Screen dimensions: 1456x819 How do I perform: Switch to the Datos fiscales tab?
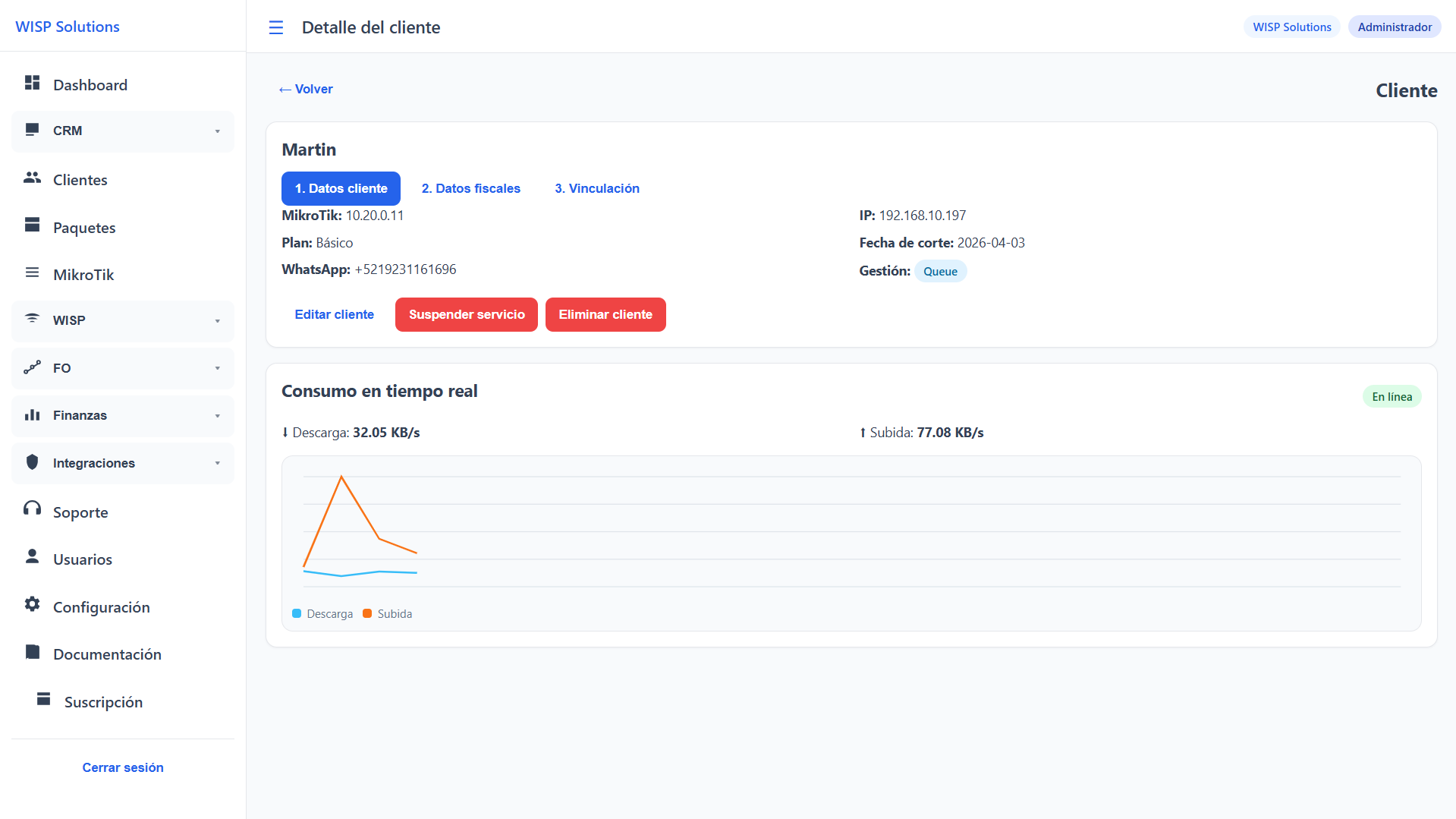(x=470, y=188)
